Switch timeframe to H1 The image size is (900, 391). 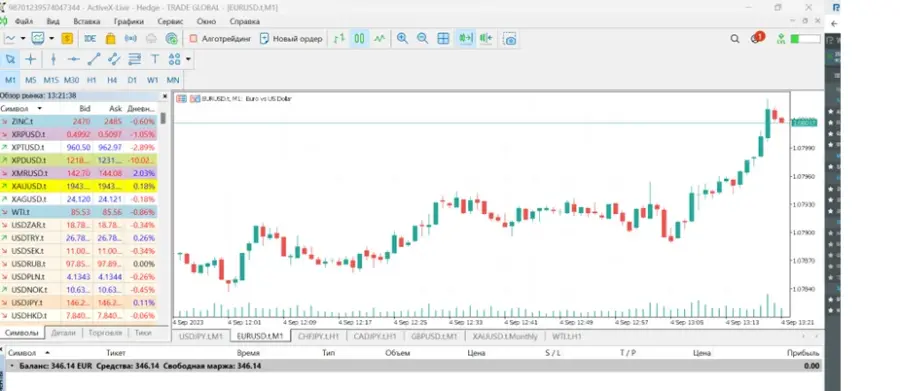(x=92, y=80)
